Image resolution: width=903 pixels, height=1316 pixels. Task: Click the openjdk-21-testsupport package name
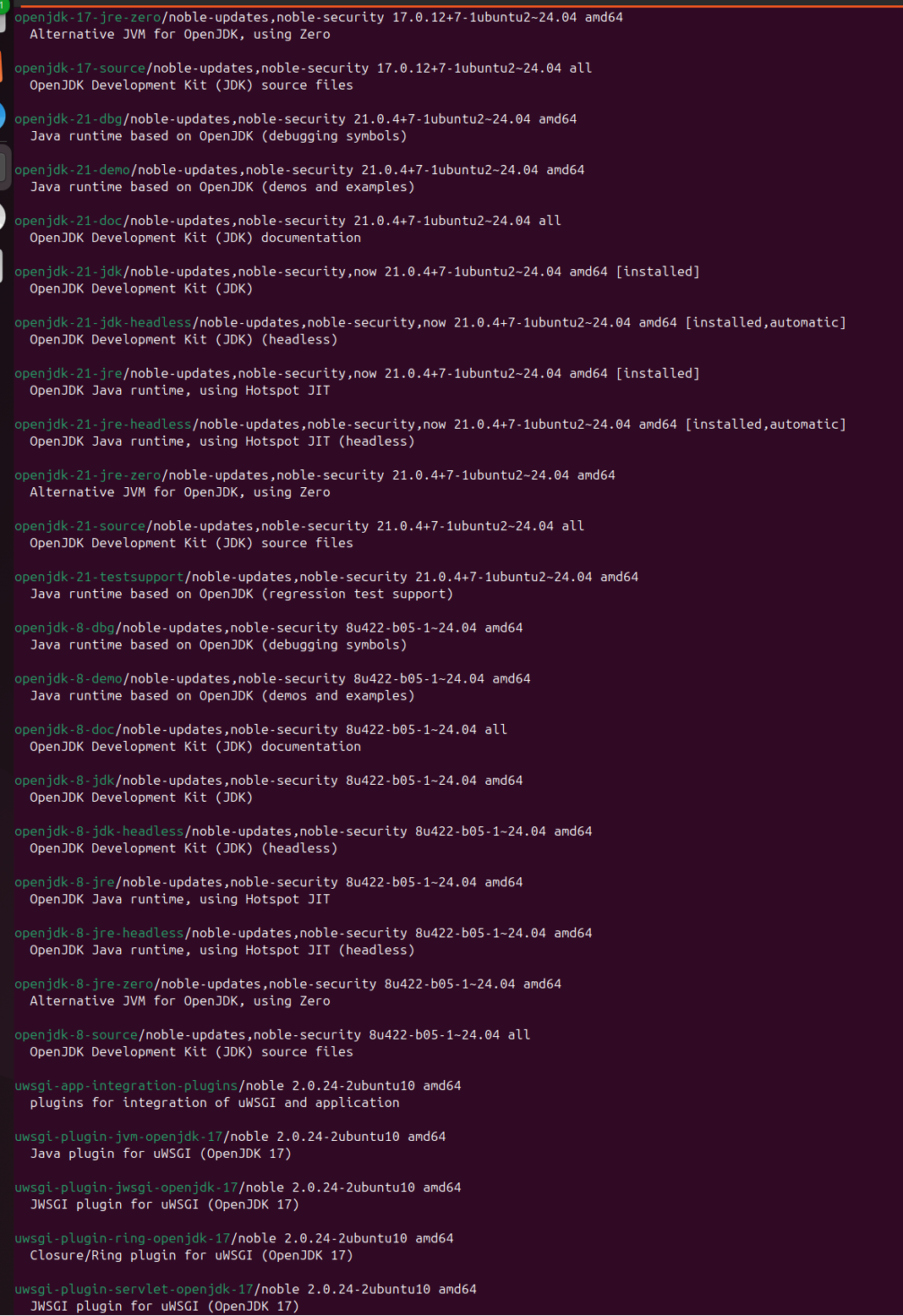(99, 577)
